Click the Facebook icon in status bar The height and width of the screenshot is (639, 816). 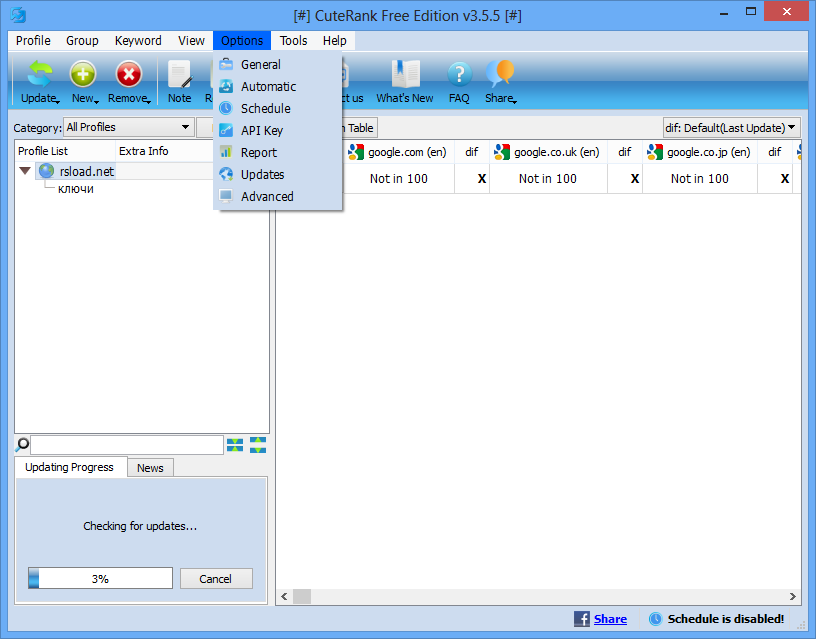[582, 619]
